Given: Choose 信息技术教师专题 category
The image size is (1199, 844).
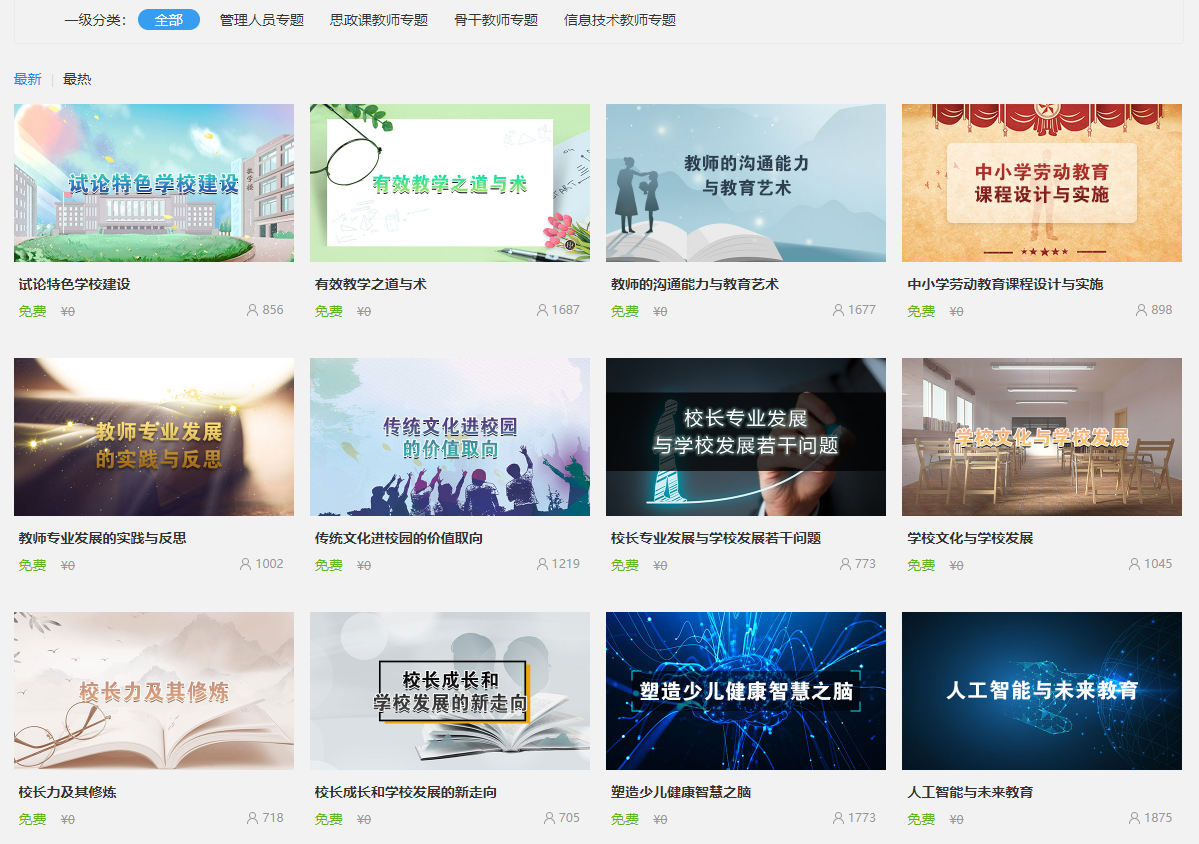Looking at the screenshot, I should pyautogui.click(x=620, y=20).
